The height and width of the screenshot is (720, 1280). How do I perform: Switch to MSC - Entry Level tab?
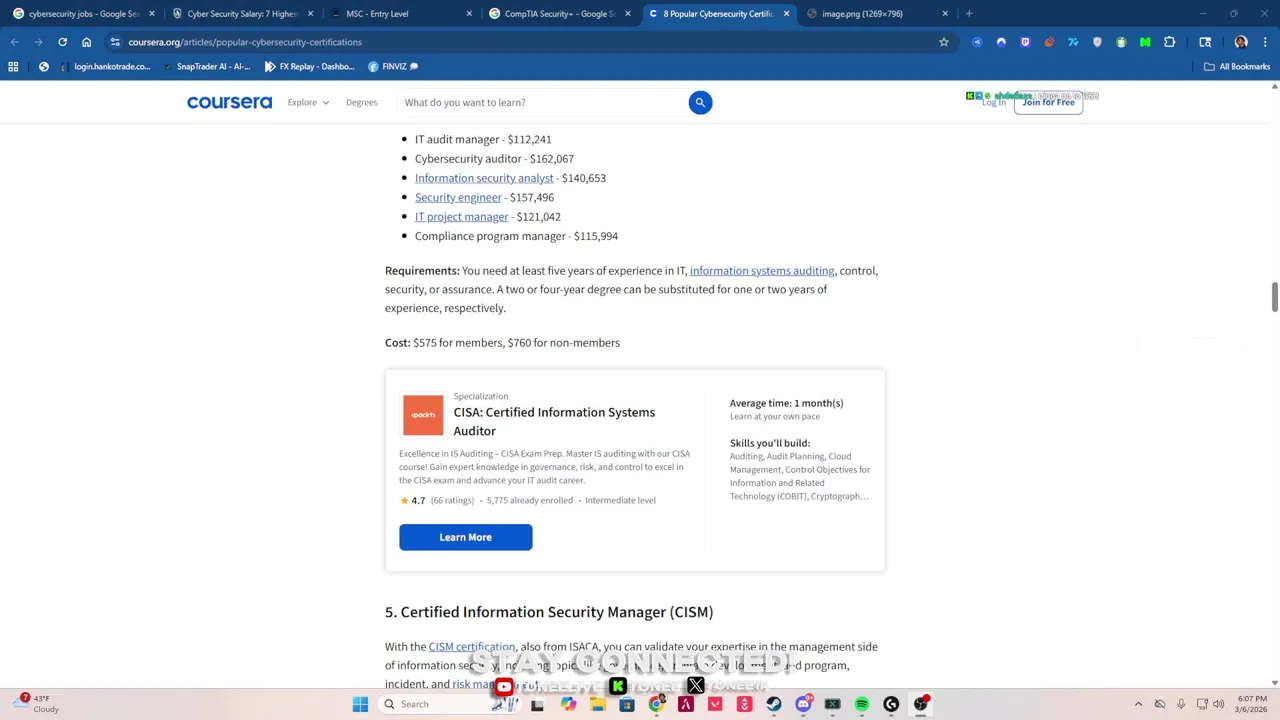[400, 14]
